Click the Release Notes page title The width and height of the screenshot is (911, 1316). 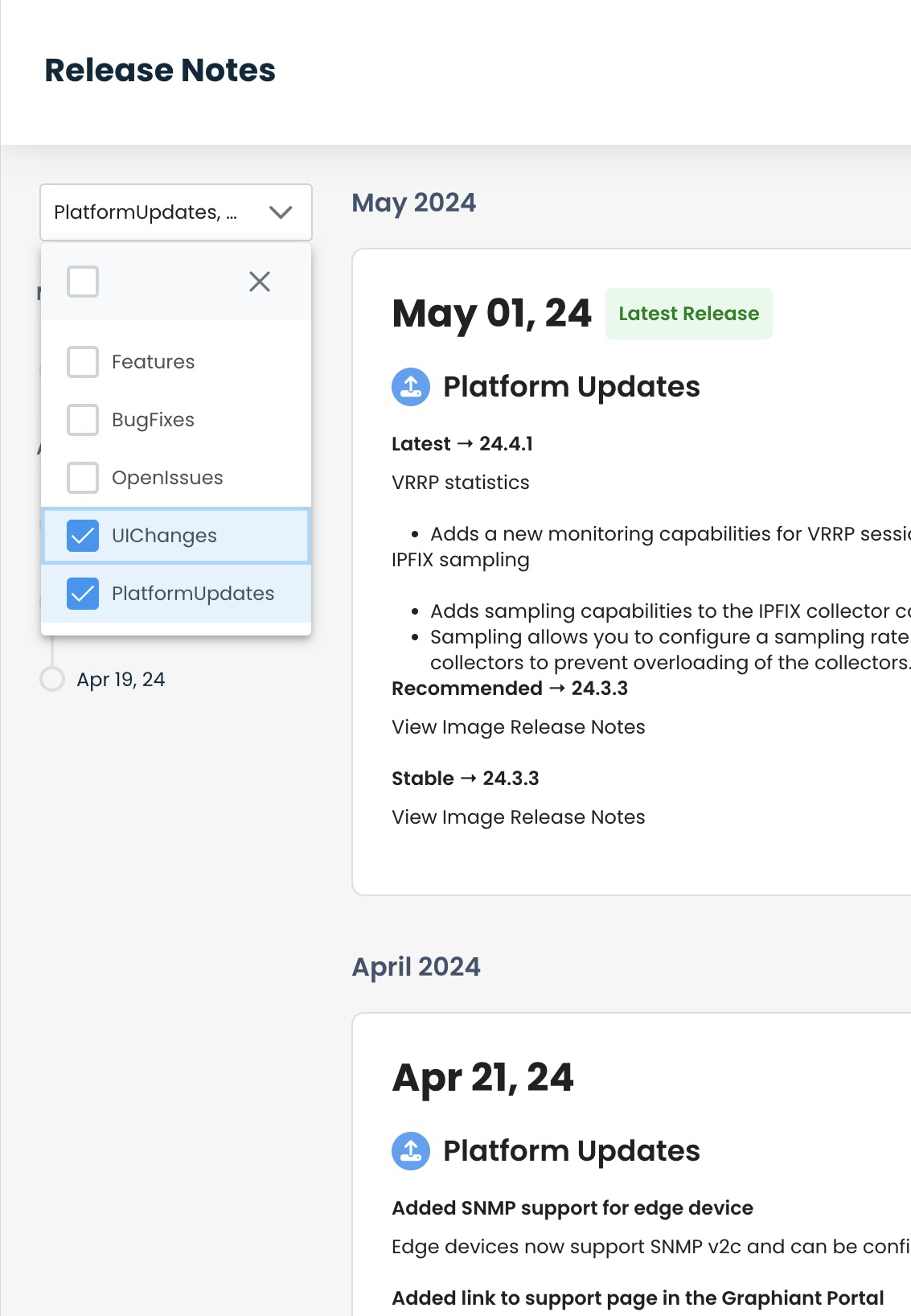pos(160,70)
